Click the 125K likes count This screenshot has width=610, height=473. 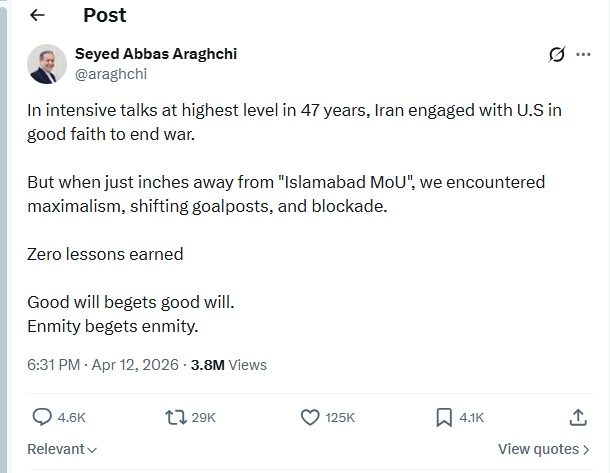pos(341,417)
